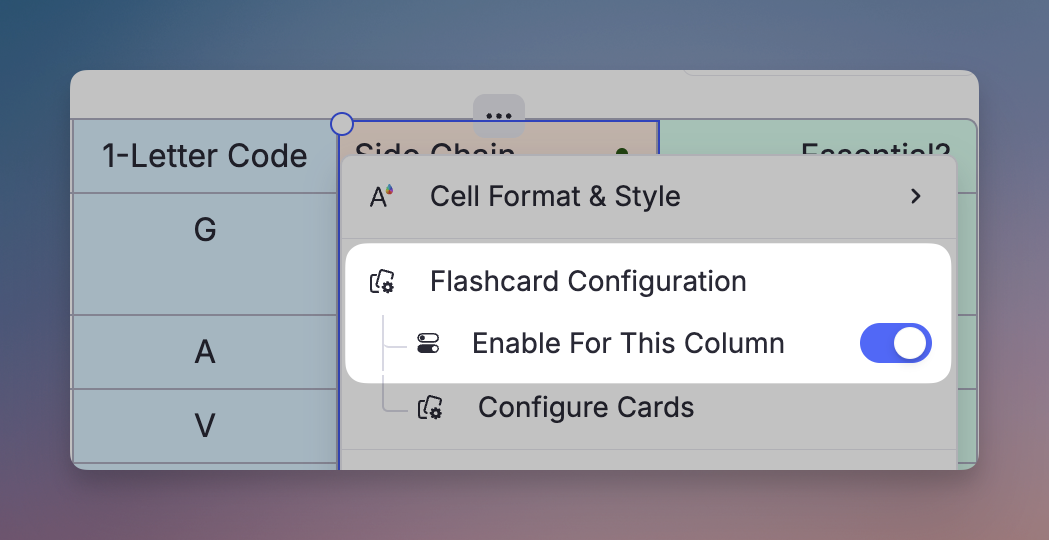Click the Flashcard Configuration card-gear icon

tap(381, 282)
